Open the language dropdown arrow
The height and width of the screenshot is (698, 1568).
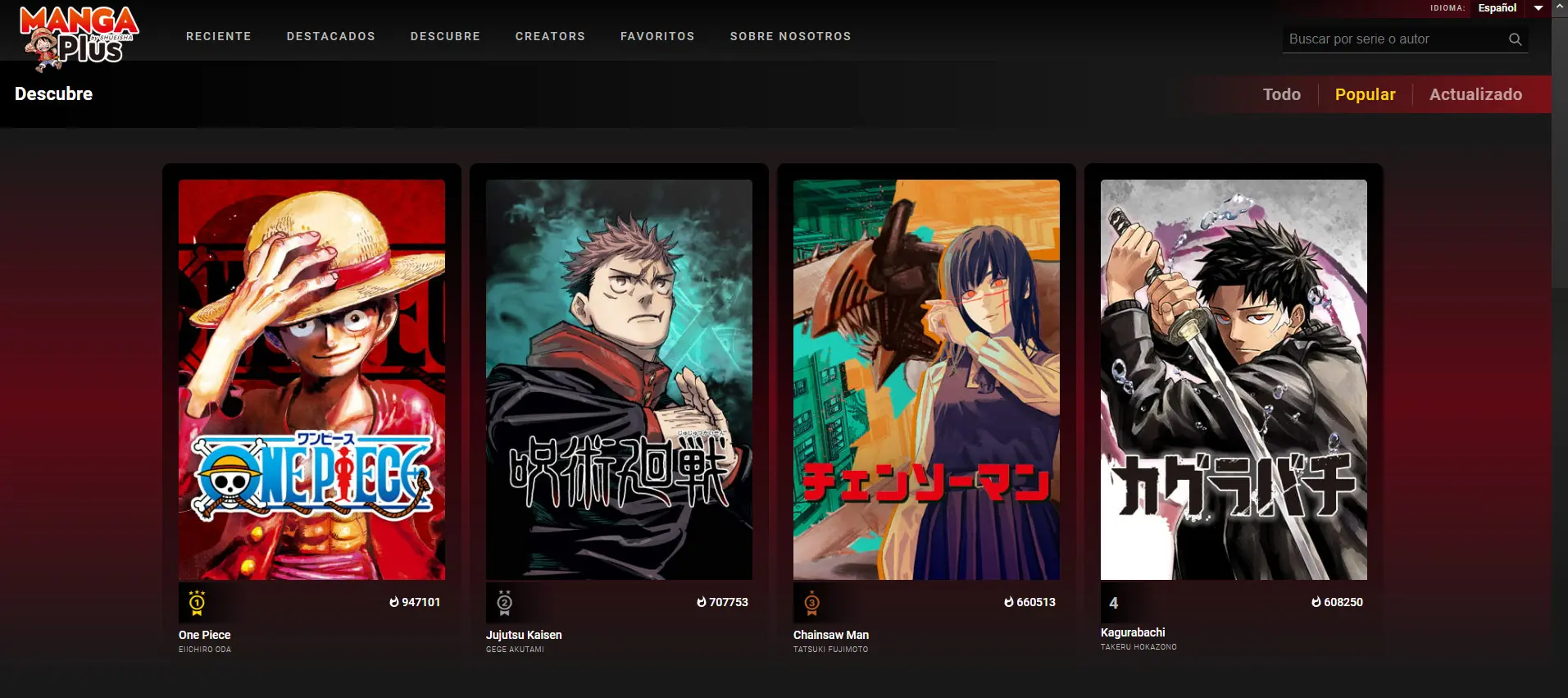[x=1538, y=8]
